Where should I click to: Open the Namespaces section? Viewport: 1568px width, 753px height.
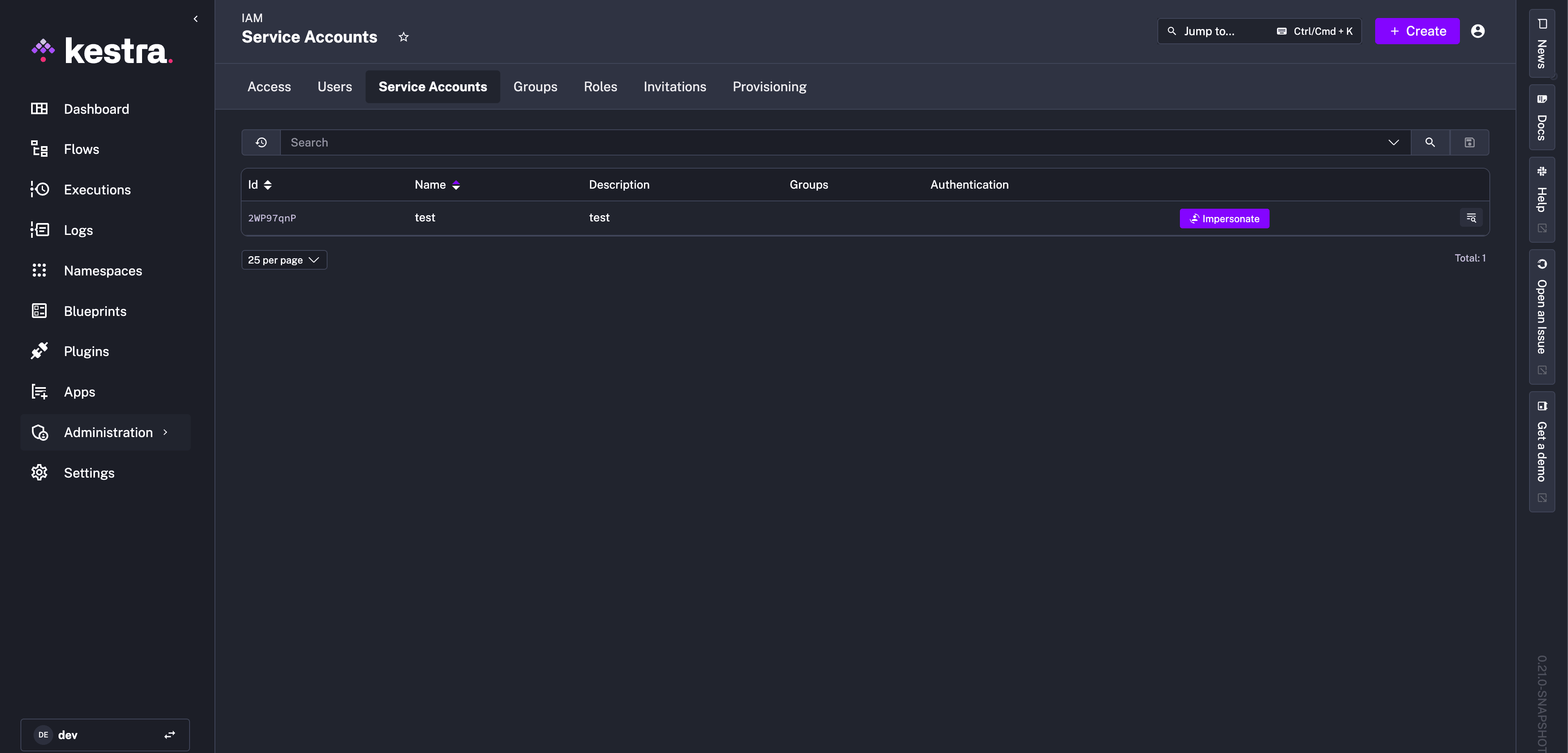102,270
